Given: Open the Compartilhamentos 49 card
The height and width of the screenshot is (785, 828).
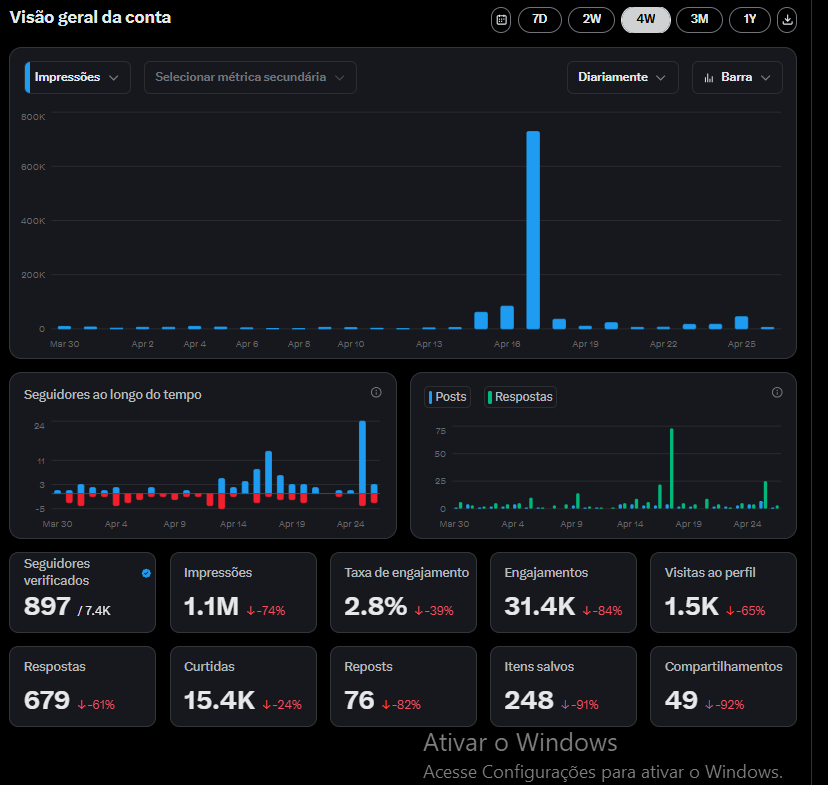Looking at the screenshot, I should [x=723, y=686].
